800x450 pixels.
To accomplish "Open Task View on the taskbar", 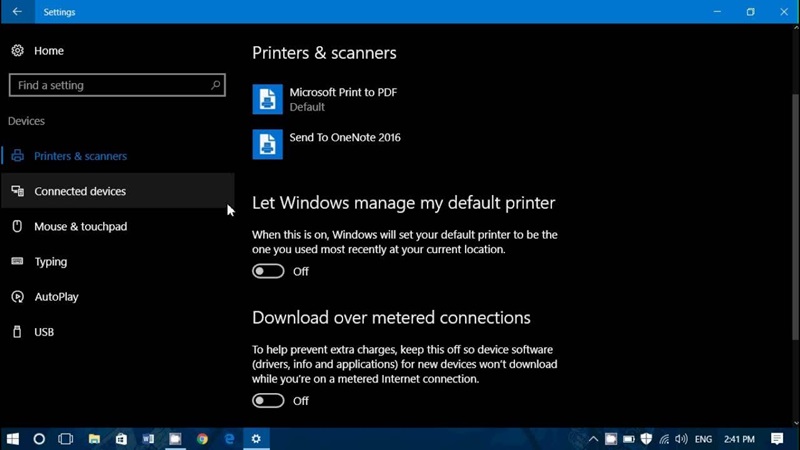I will 66,439.
